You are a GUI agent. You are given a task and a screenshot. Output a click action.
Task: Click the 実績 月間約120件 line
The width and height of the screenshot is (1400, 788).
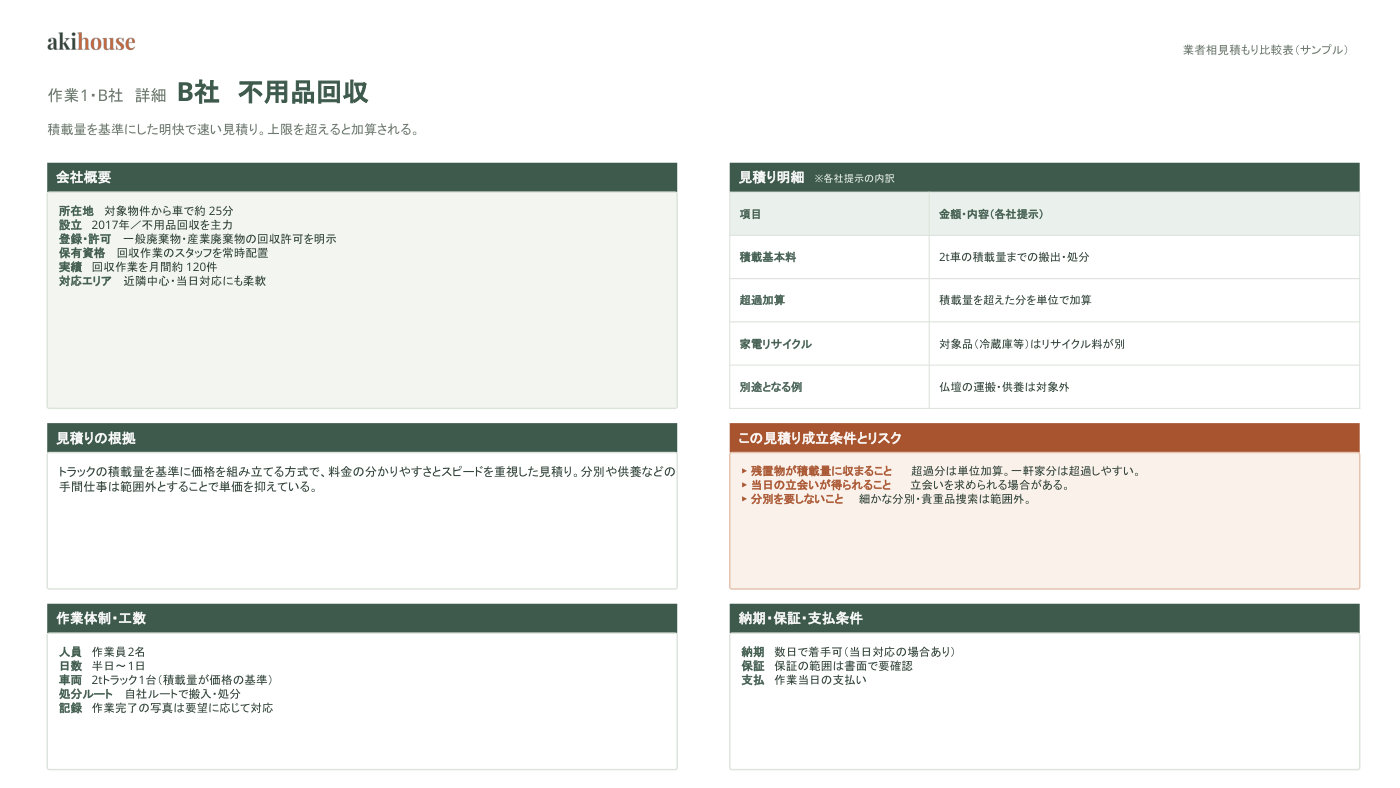click(x=138, y=267)
